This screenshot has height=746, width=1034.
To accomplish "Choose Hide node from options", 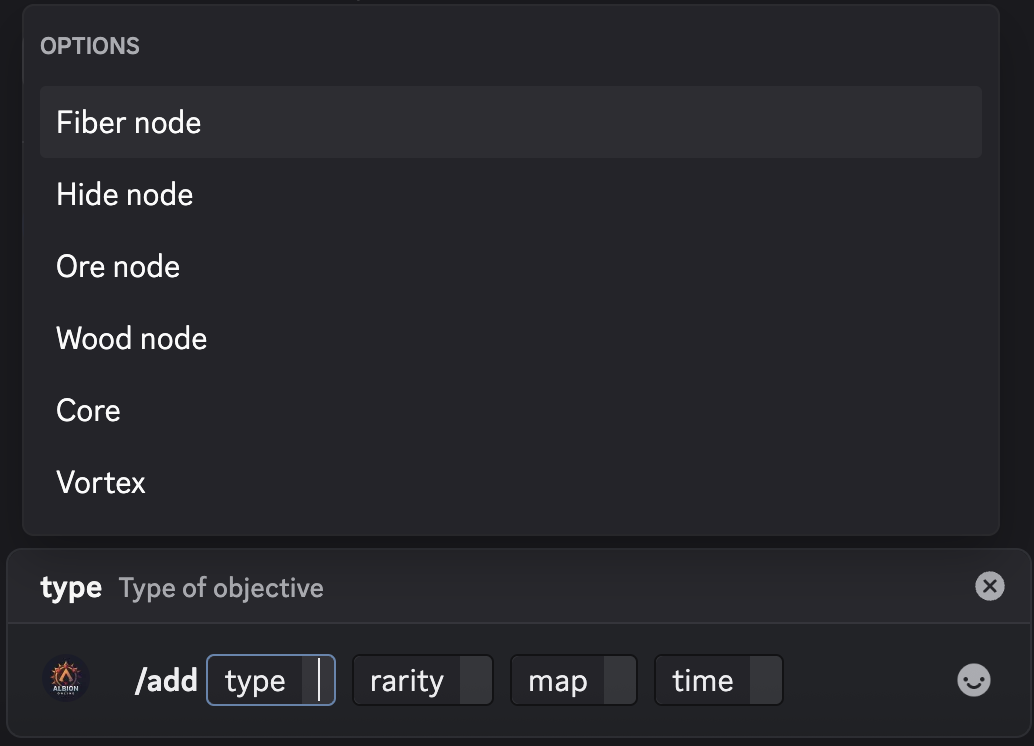I will click(x=125, y=195).
